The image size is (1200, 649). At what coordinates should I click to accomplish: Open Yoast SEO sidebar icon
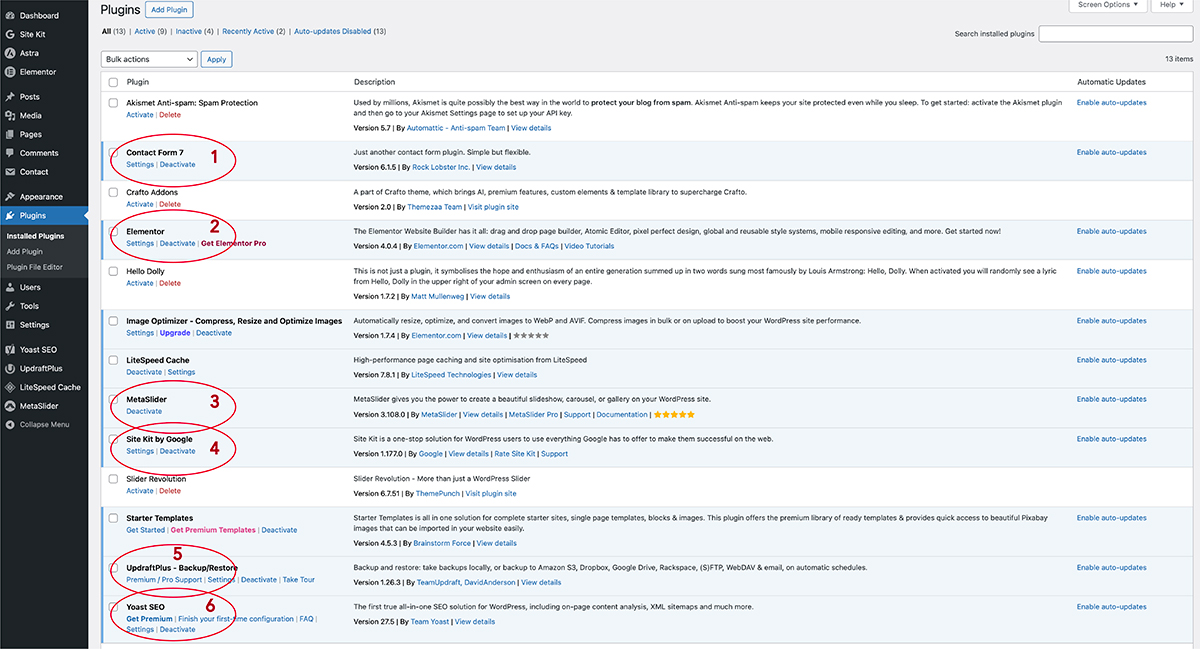click(10, 350)
